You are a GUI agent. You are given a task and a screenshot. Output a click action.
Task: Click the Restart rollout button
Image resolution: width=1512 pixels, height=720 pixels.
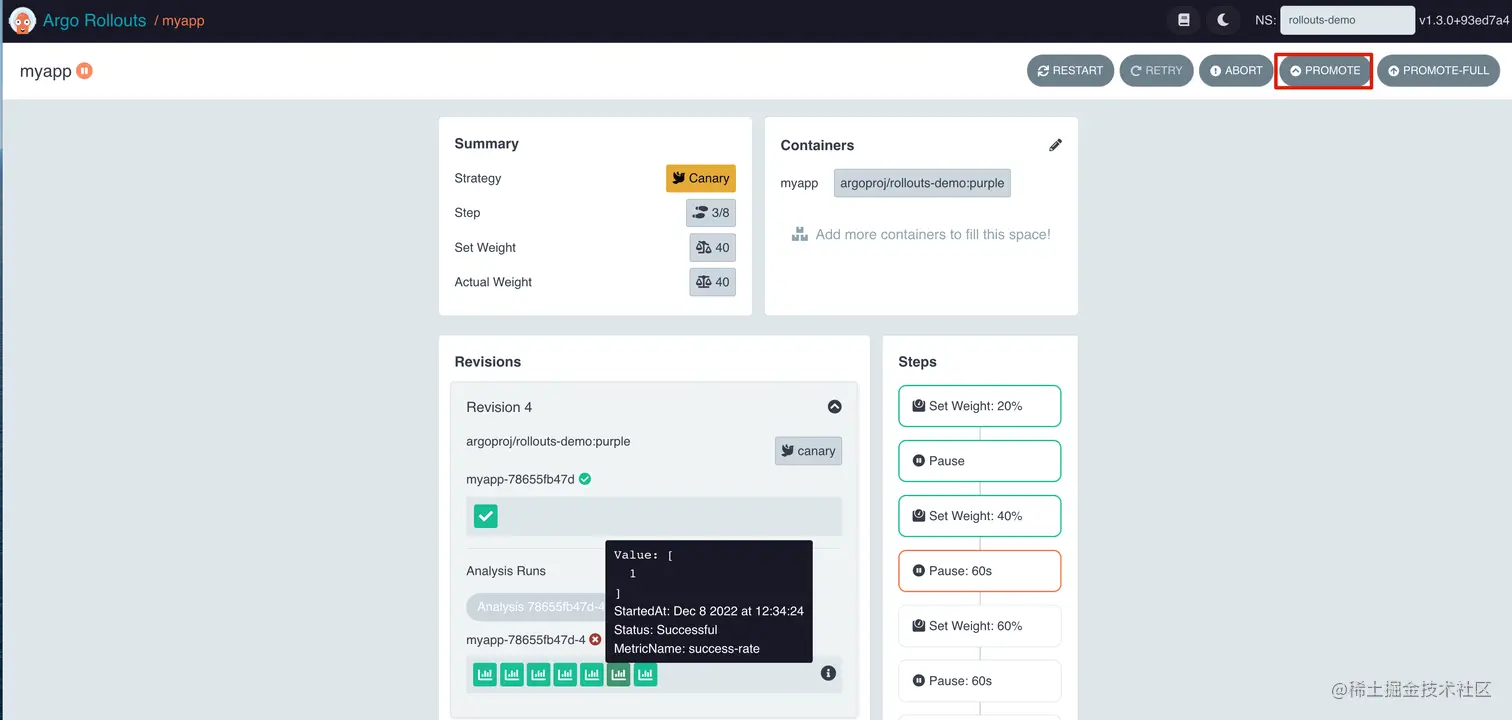1070,71
